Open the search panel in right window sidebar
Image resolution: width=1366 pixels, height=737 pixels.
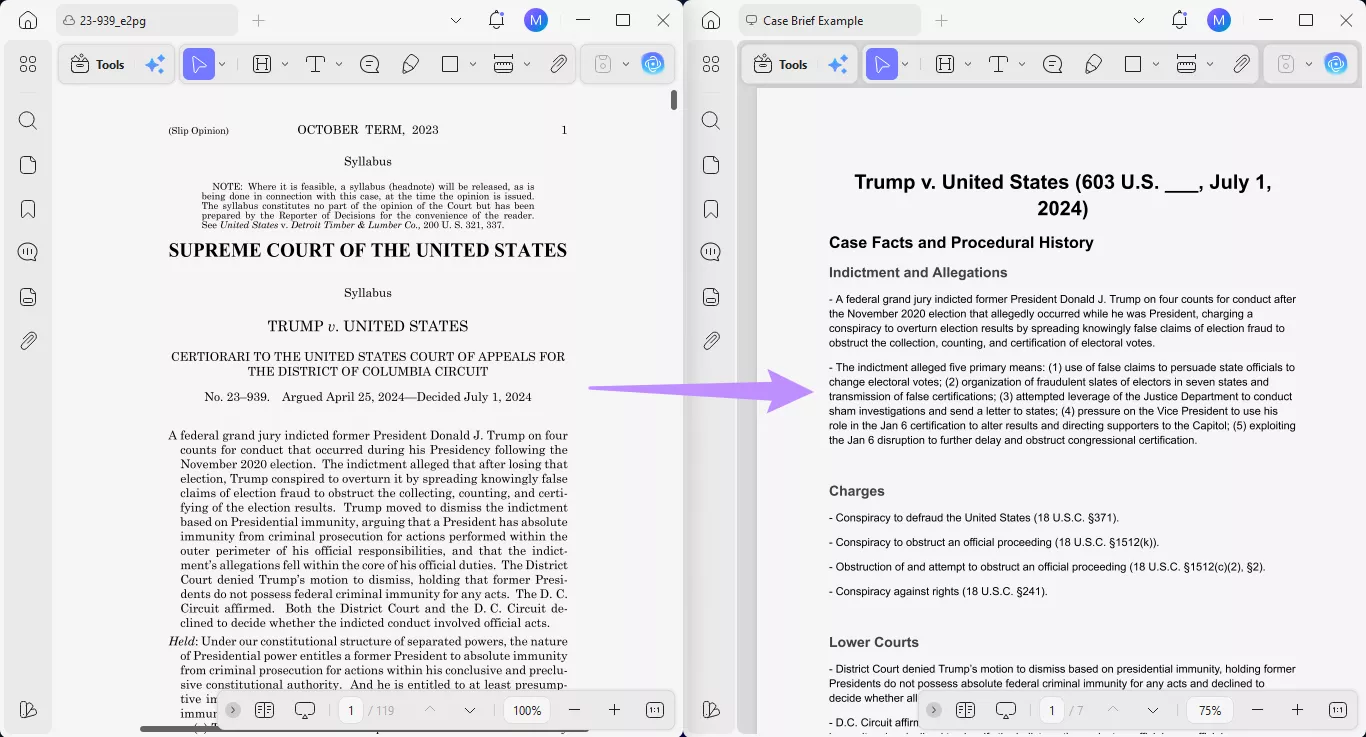click(x=711, y=121)
